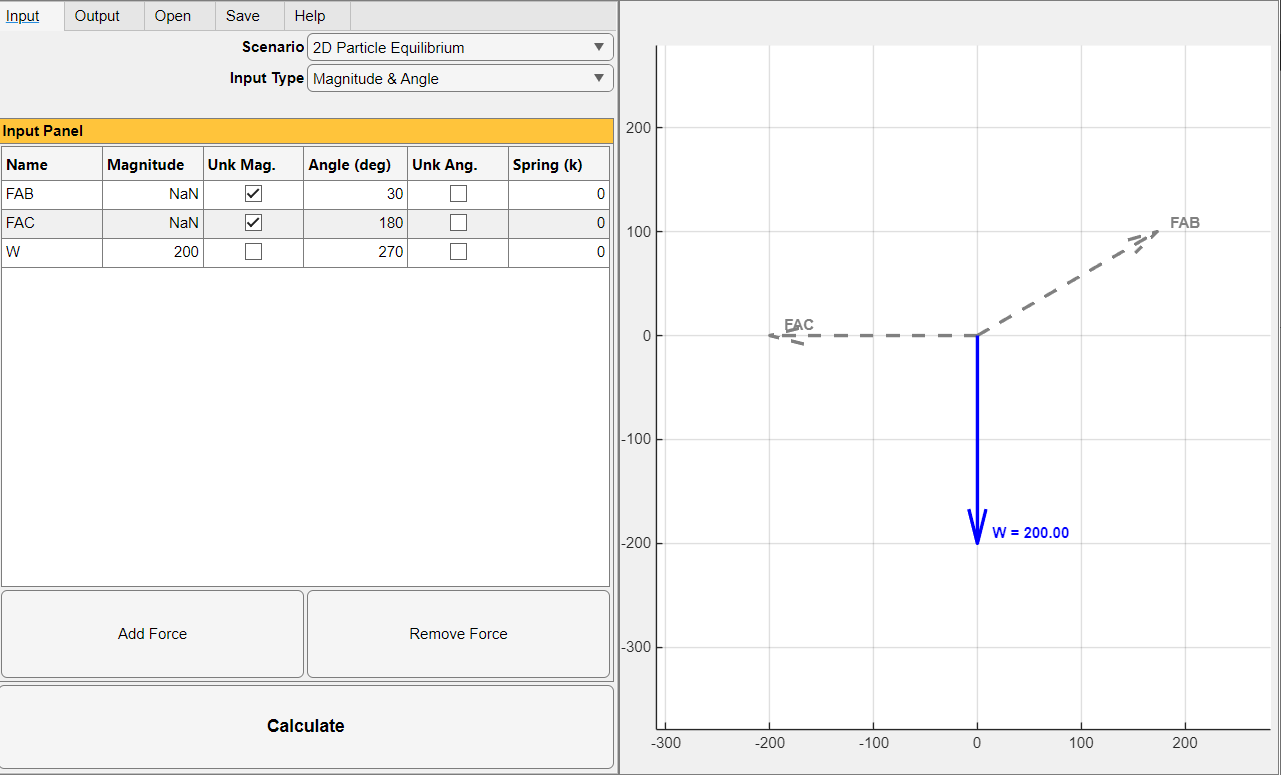Click the Unk Ang. column header

458,164
